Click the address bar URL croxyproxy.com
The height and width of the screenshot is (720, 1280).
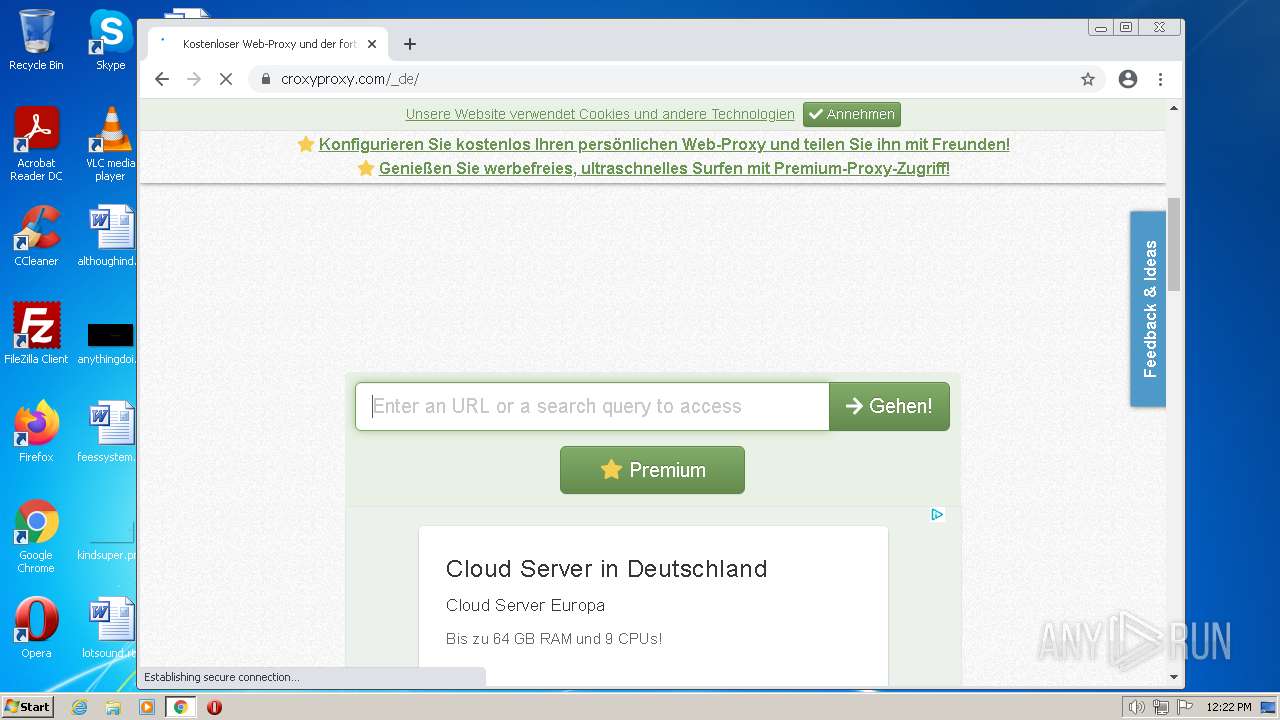(350, 79)
